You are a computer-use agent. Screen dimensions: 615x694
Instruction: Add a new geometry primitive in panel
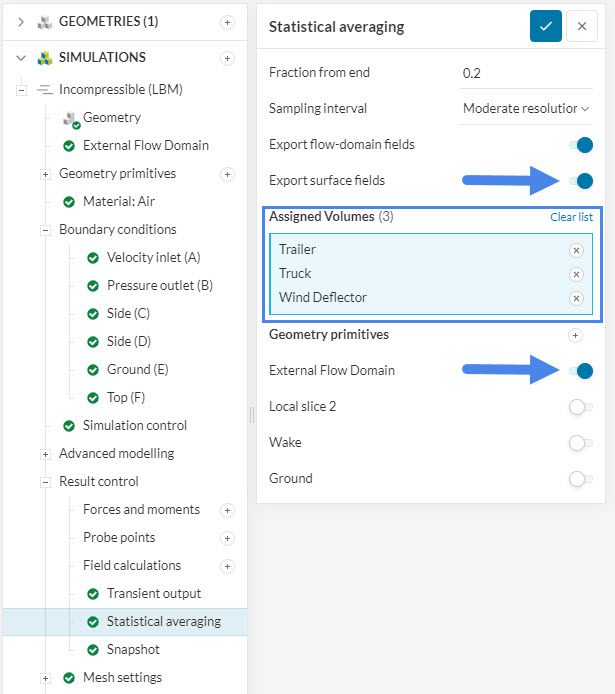coord(575,335)
